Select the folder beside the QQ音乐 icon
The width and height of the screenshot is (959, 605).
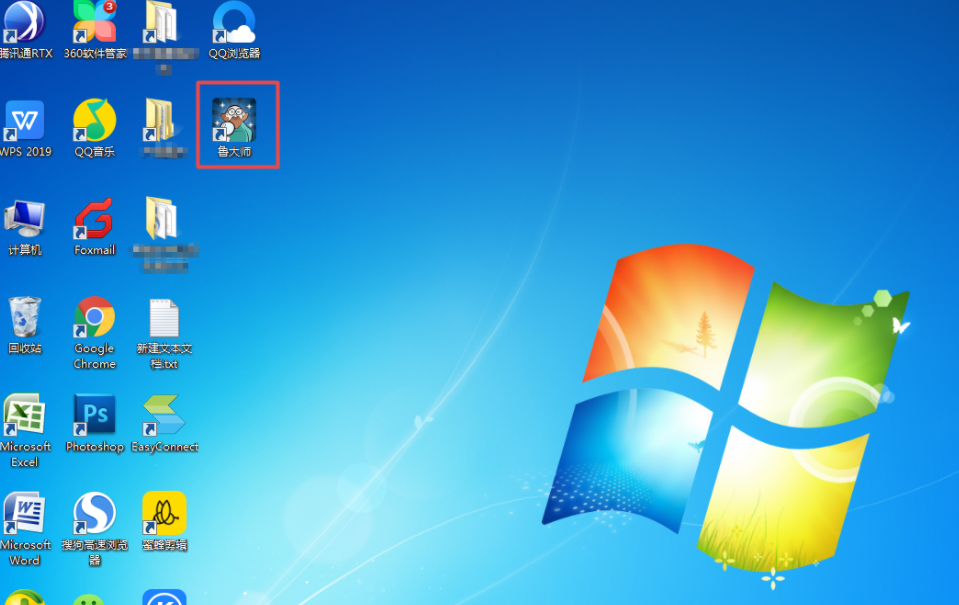click(x=164, y=128)
